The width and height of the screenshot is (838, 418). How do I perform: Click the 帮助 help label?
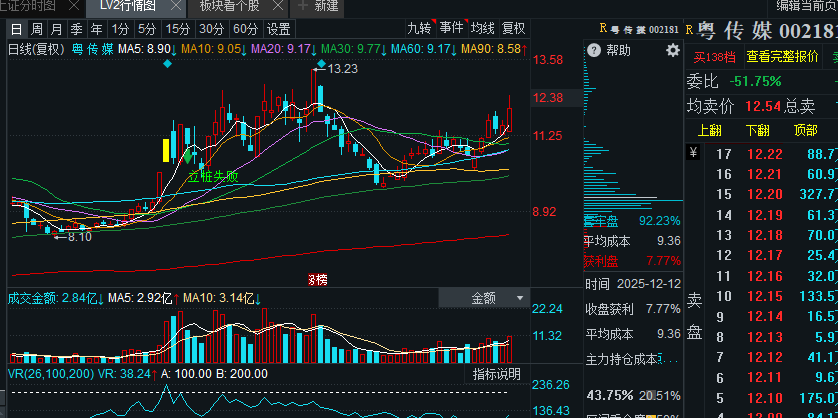tap(618, 51)
